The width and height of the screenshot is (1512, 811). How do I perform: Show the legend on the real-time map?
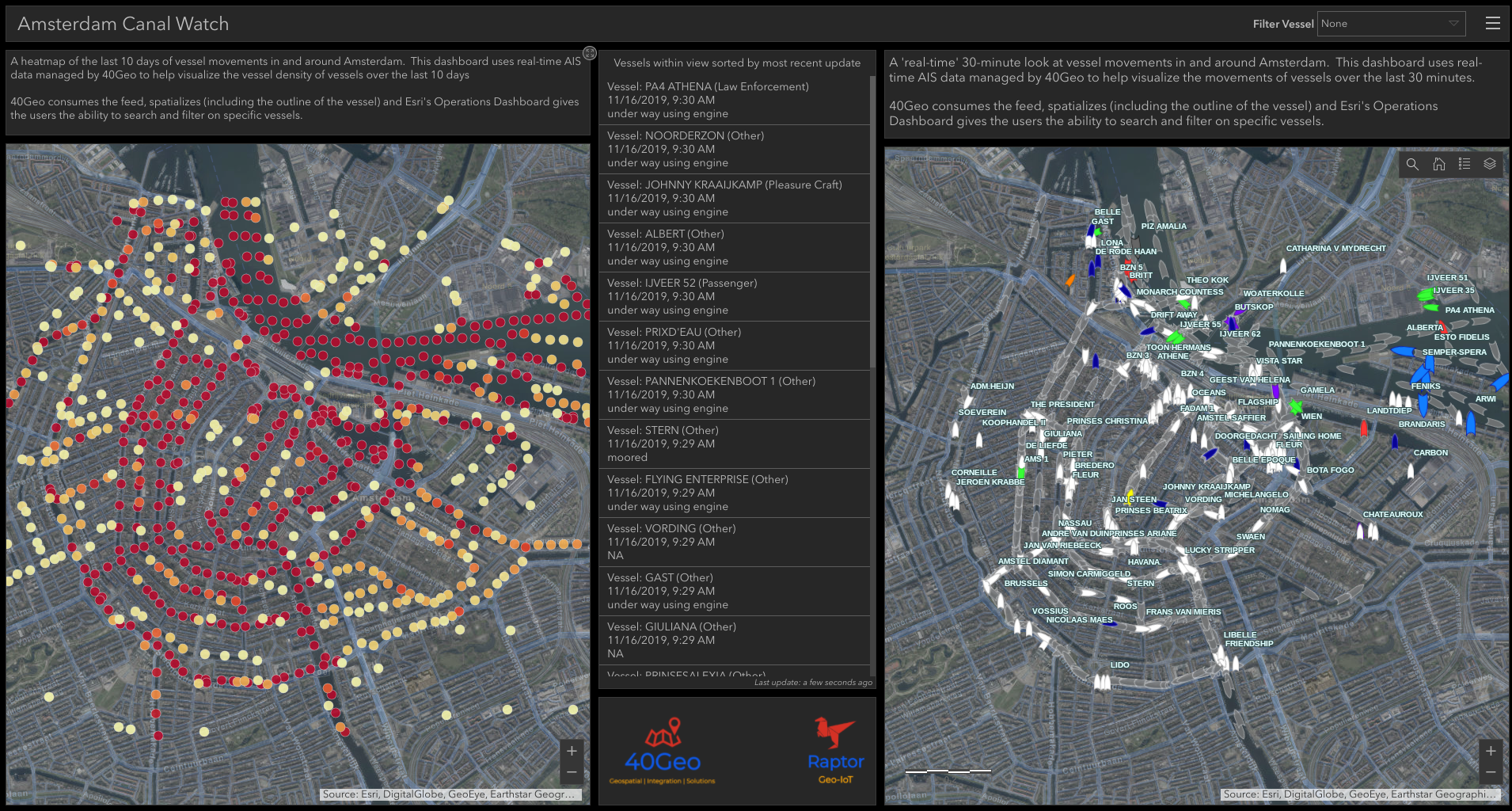(x=1465, y=164)
